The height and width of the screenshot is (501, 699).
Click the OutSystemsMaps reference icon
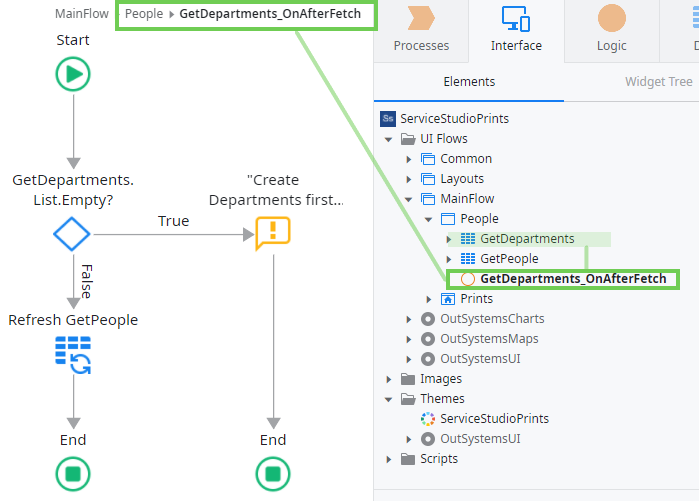pos(428,339)
